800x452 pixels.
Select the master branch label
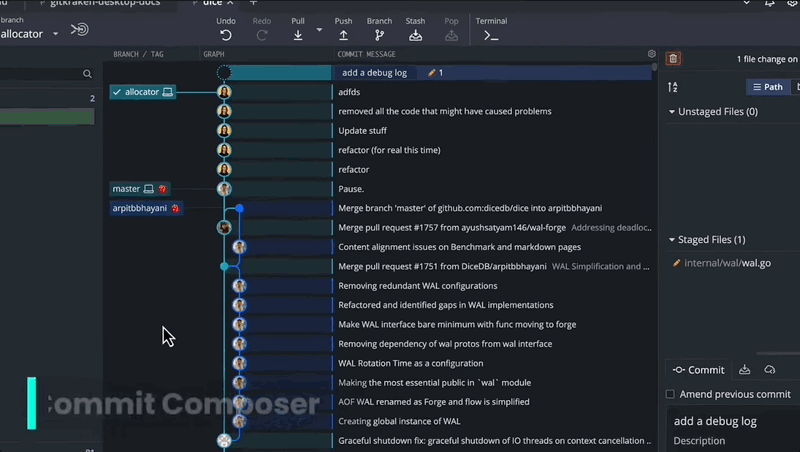tap(140, 189)
